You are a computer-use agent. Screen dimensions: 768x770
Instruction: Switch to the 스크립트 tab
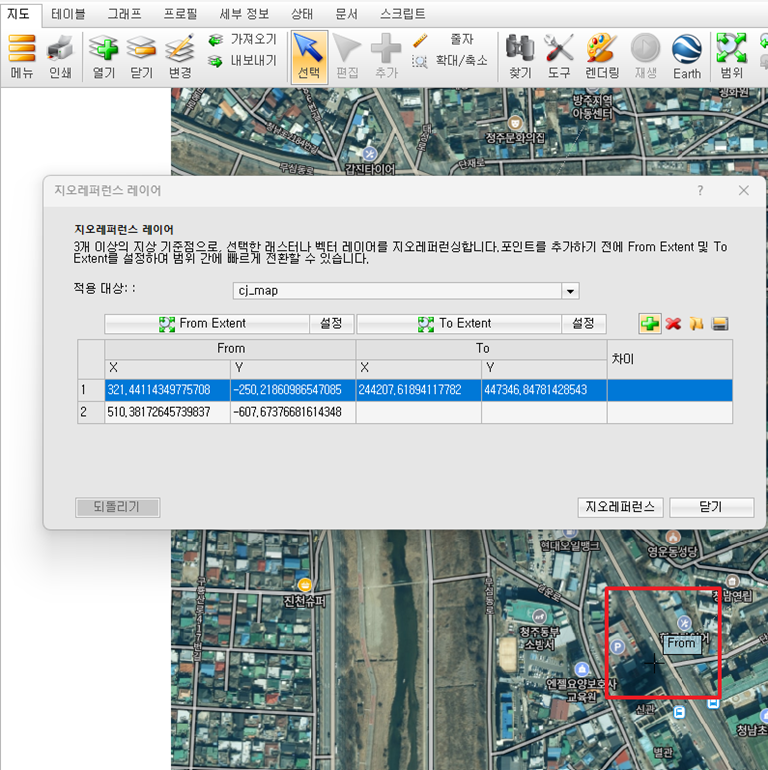pos(403,14)
